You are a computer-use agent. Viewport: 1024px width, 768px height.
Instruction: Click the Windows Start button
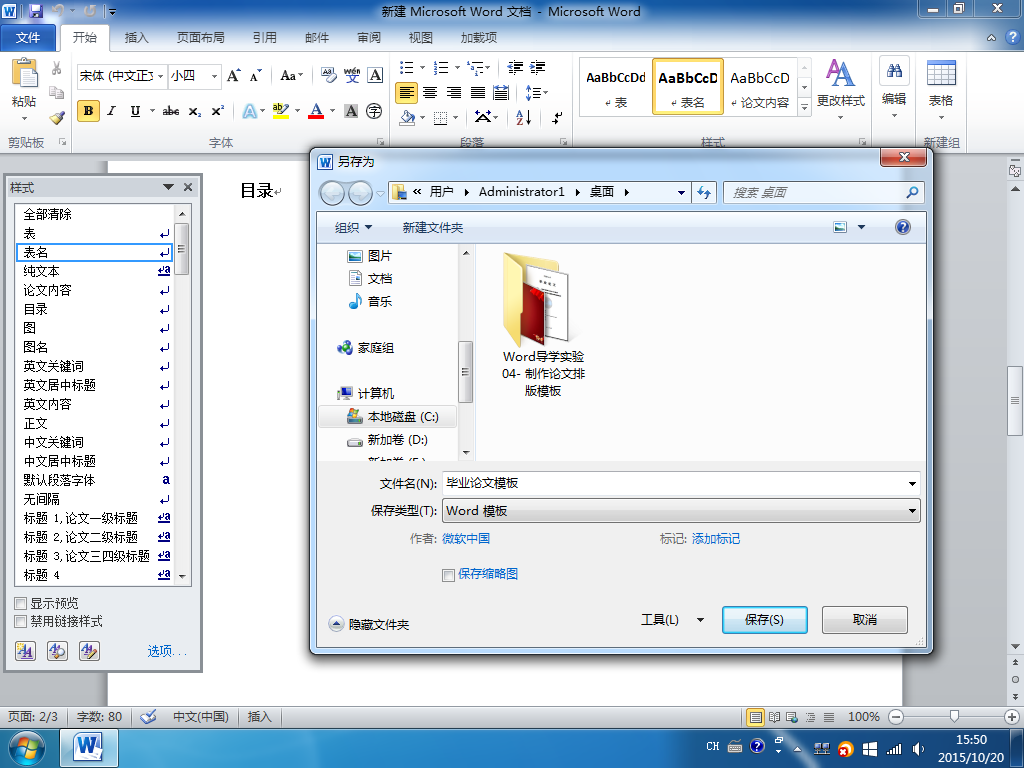click(26, 748)
